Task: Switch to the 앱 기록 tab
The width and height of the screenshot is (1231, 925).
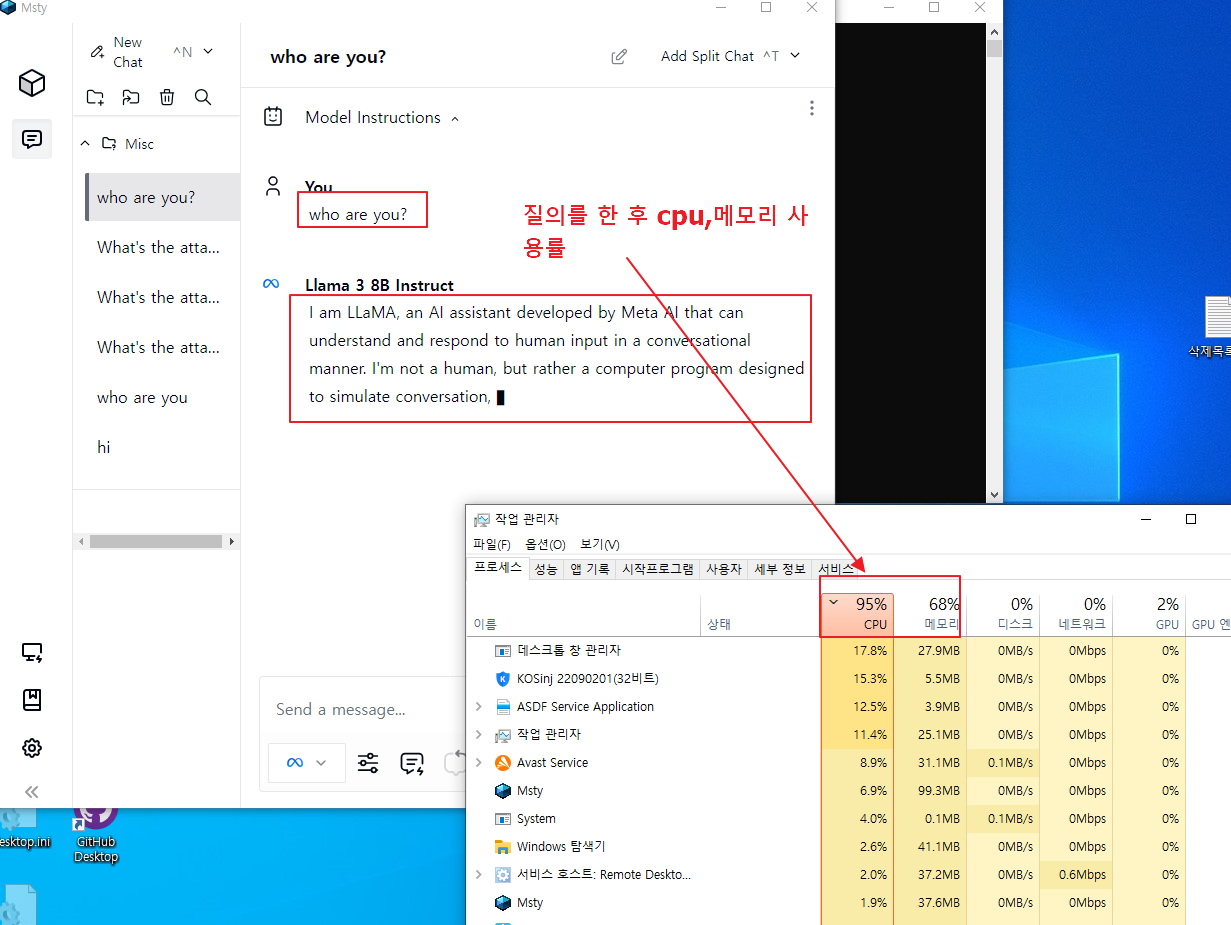Action: (590, 569)
